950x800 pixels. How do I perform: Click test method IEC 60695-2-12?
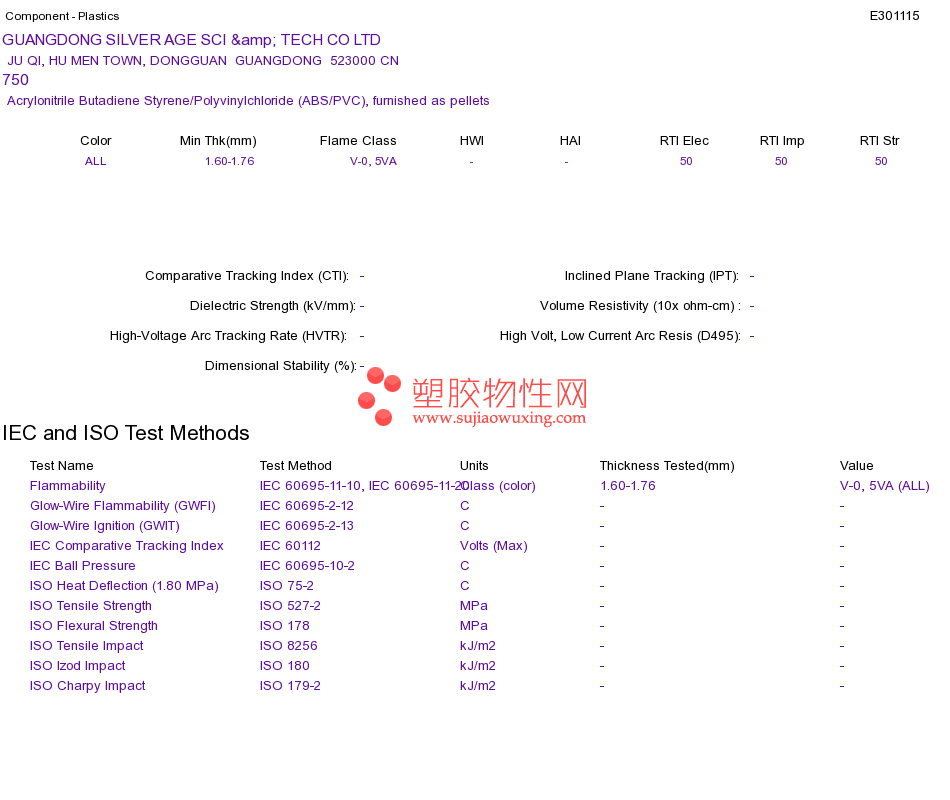(307, 506)
